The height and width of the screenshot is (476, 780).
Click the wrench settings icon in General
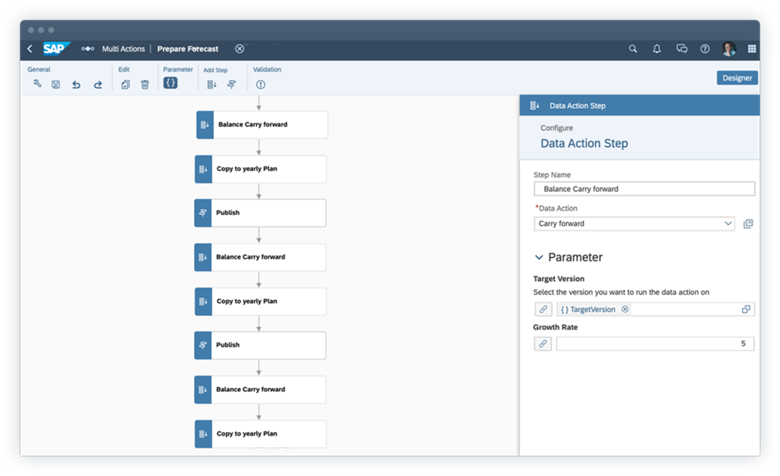37,85
